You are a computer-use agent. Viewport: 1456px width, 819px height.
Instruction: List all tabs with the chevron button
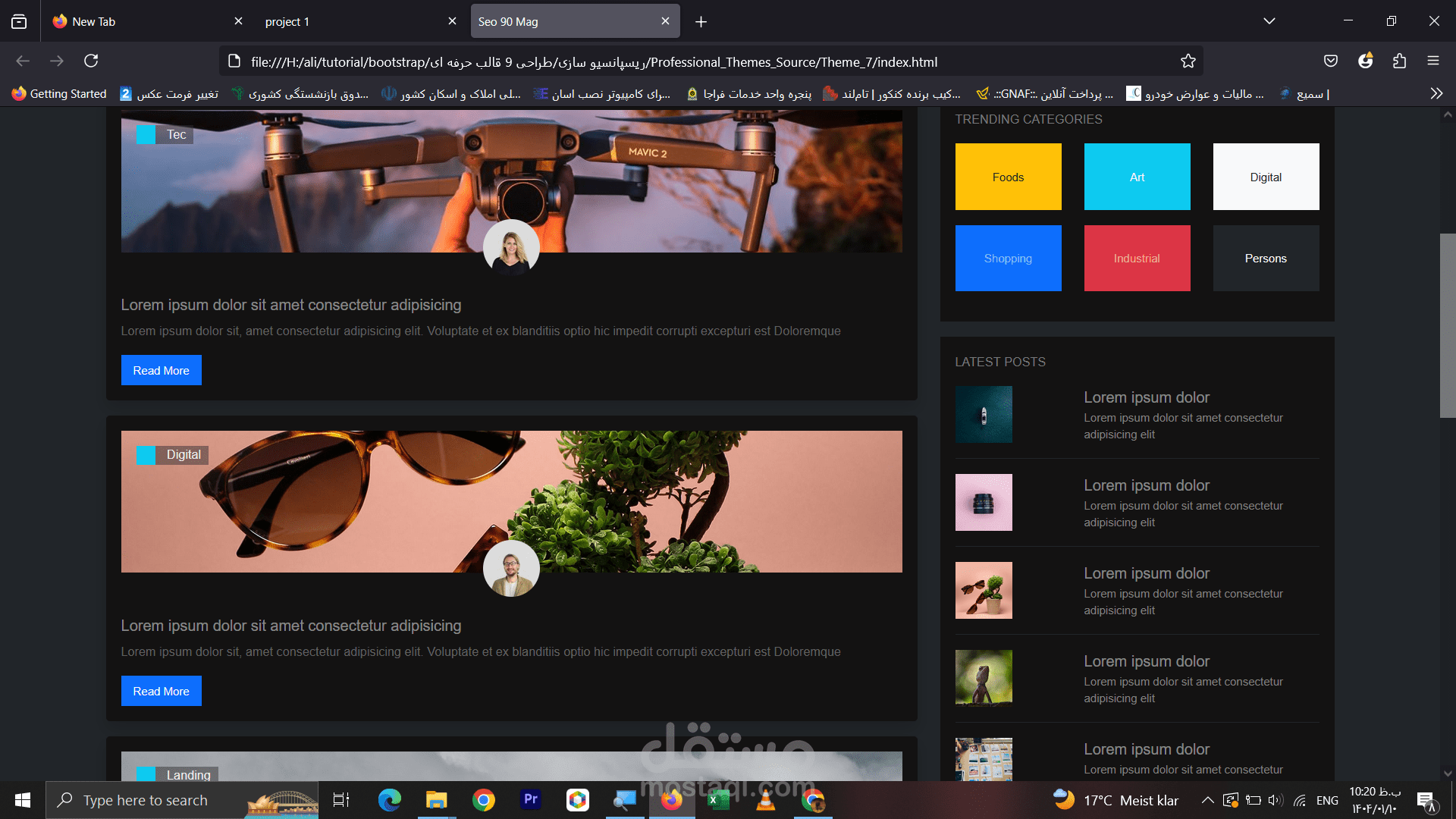[1269, 21]
